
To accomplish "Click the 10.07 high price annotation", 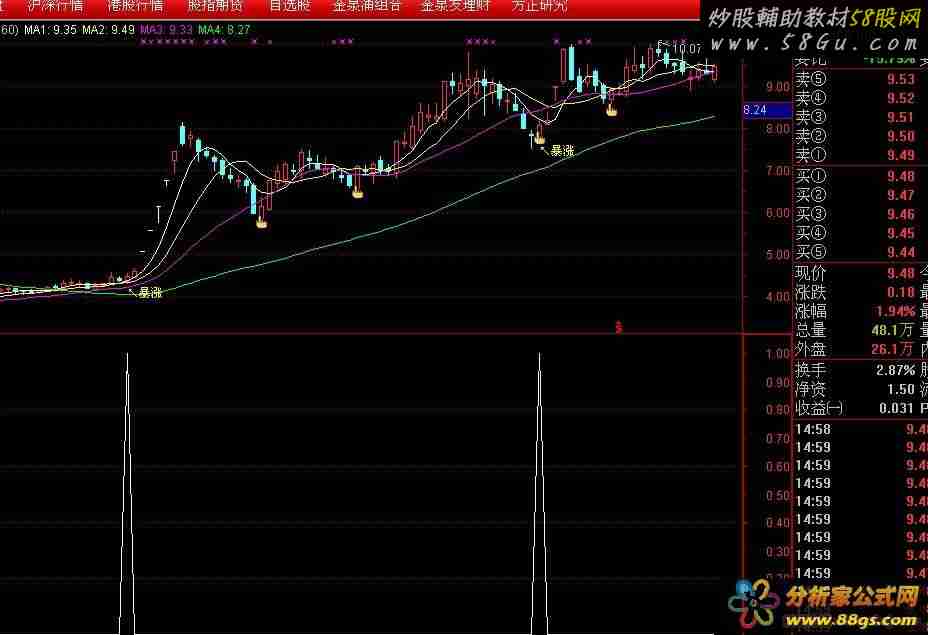I will (x=687, y=49).
